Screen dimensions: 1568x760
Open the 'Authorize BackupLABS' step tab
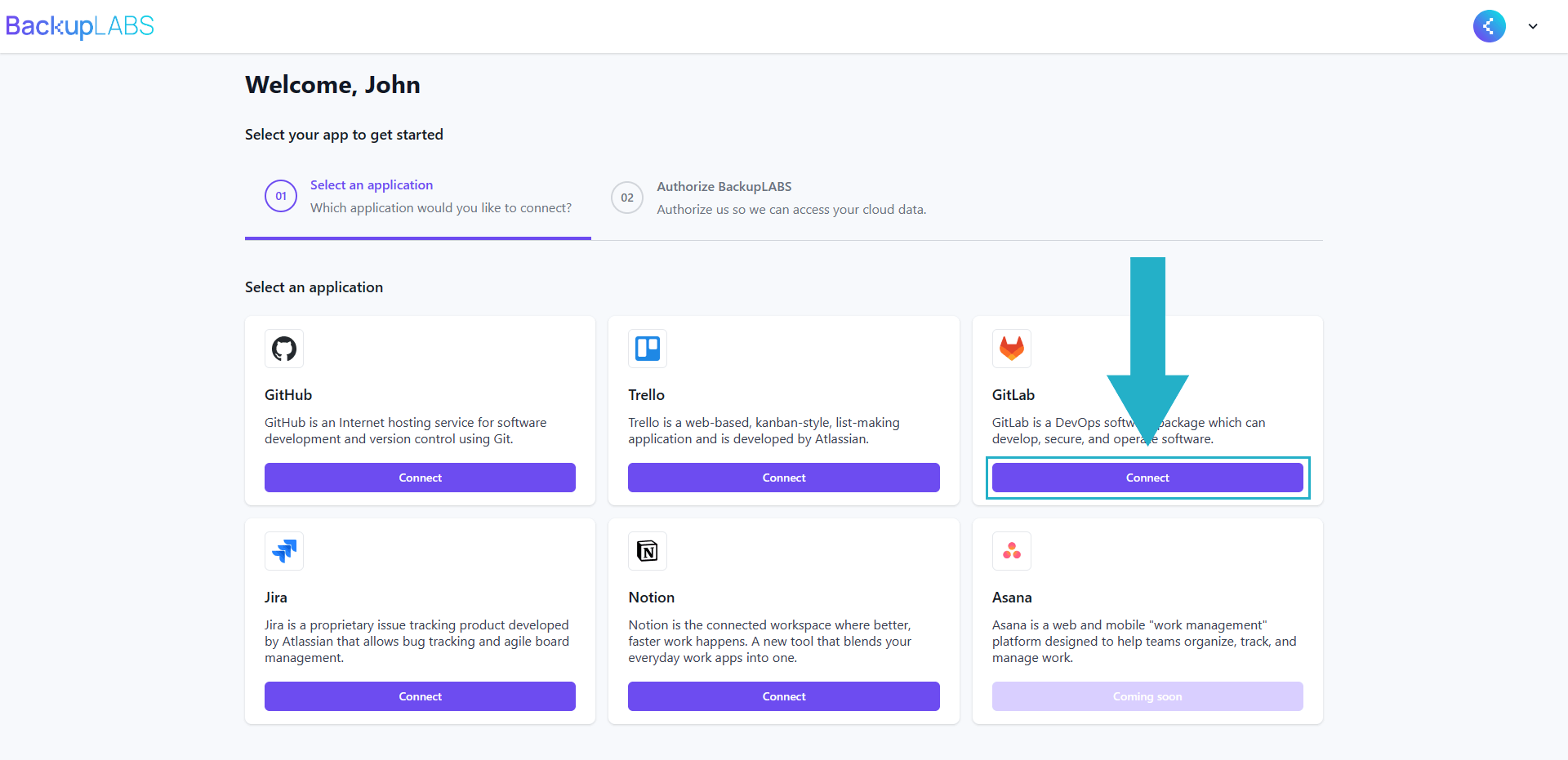pyautogui.click(x=768, y=198)
